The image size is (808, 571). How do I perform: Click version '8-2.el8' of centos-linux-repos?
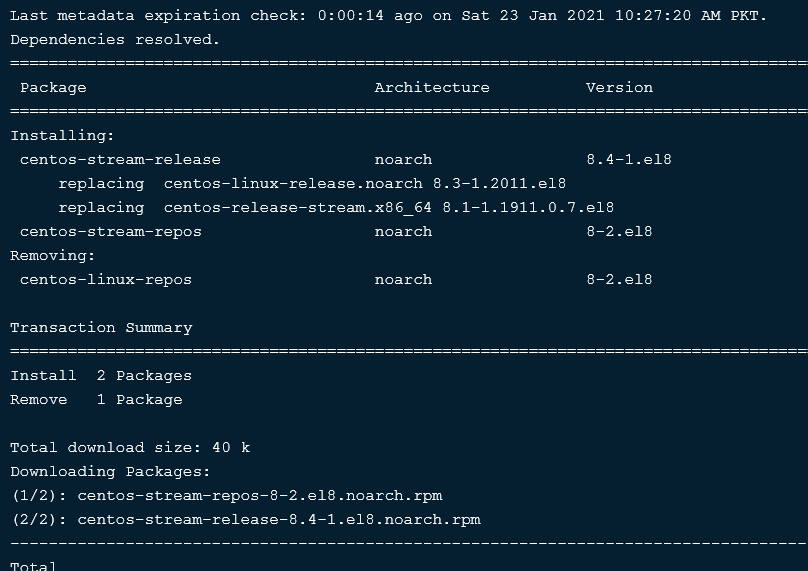pyautogui.click(x=619, y=280)
